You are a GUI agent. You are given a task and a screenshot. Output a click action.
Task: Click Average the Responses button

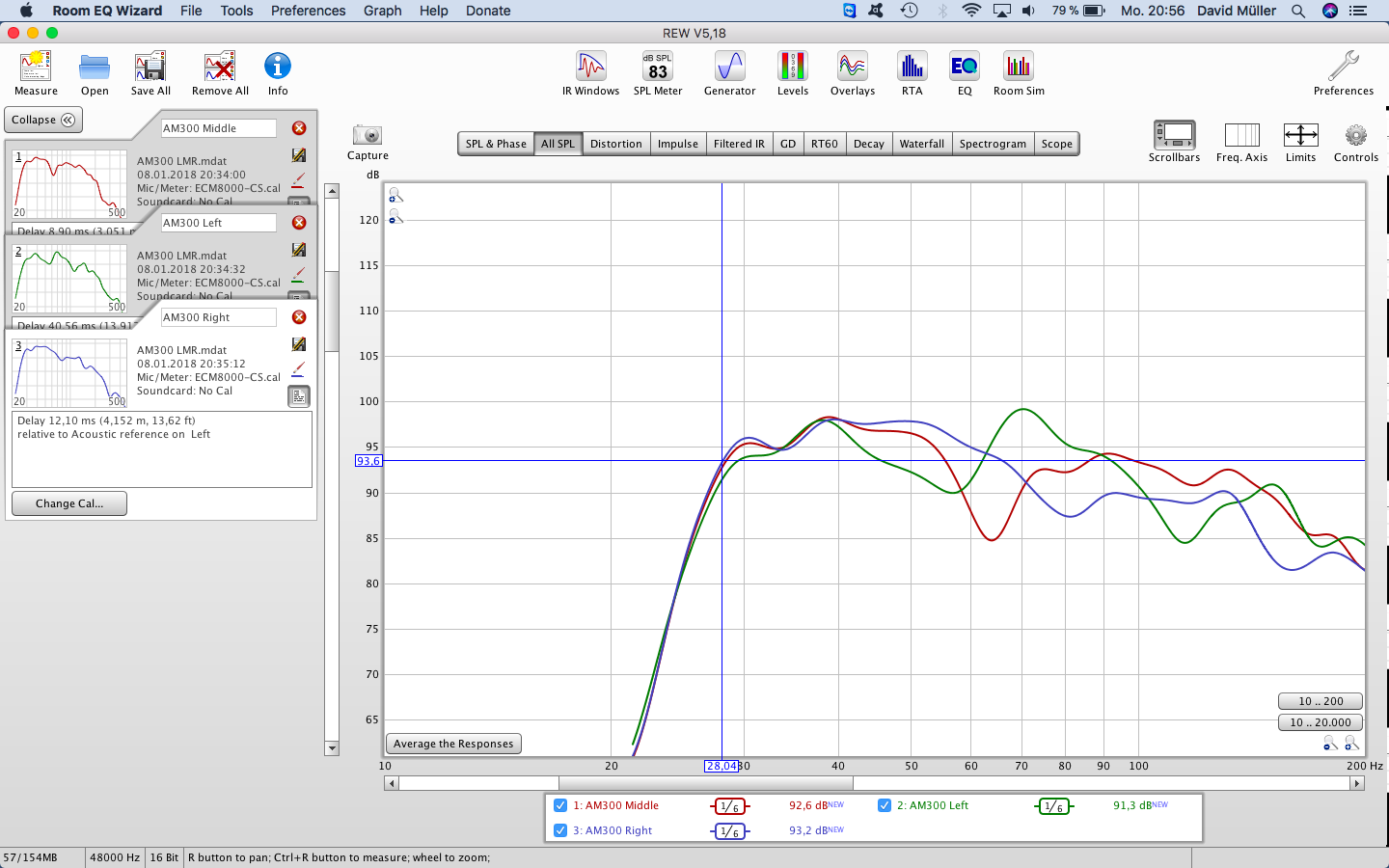453,744
